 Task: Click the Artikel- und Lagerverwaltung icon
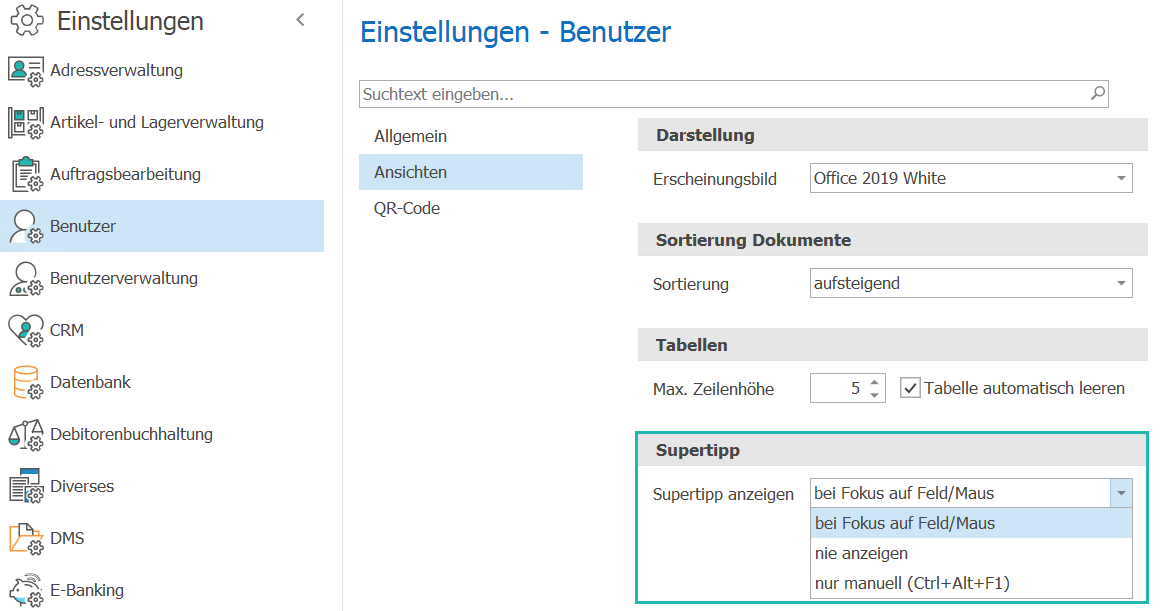point(26,123)
